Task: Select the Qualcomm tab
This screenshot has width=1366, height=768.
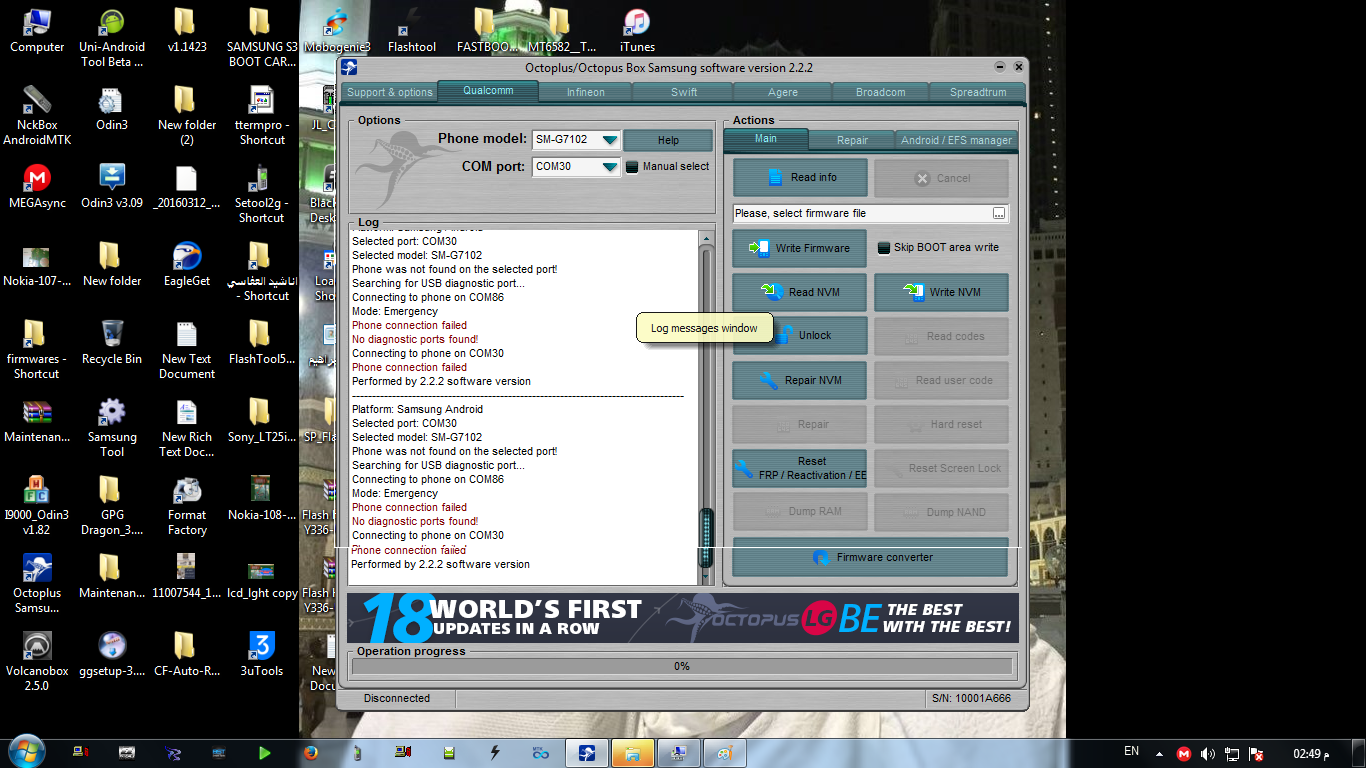Action: (488, 91)
